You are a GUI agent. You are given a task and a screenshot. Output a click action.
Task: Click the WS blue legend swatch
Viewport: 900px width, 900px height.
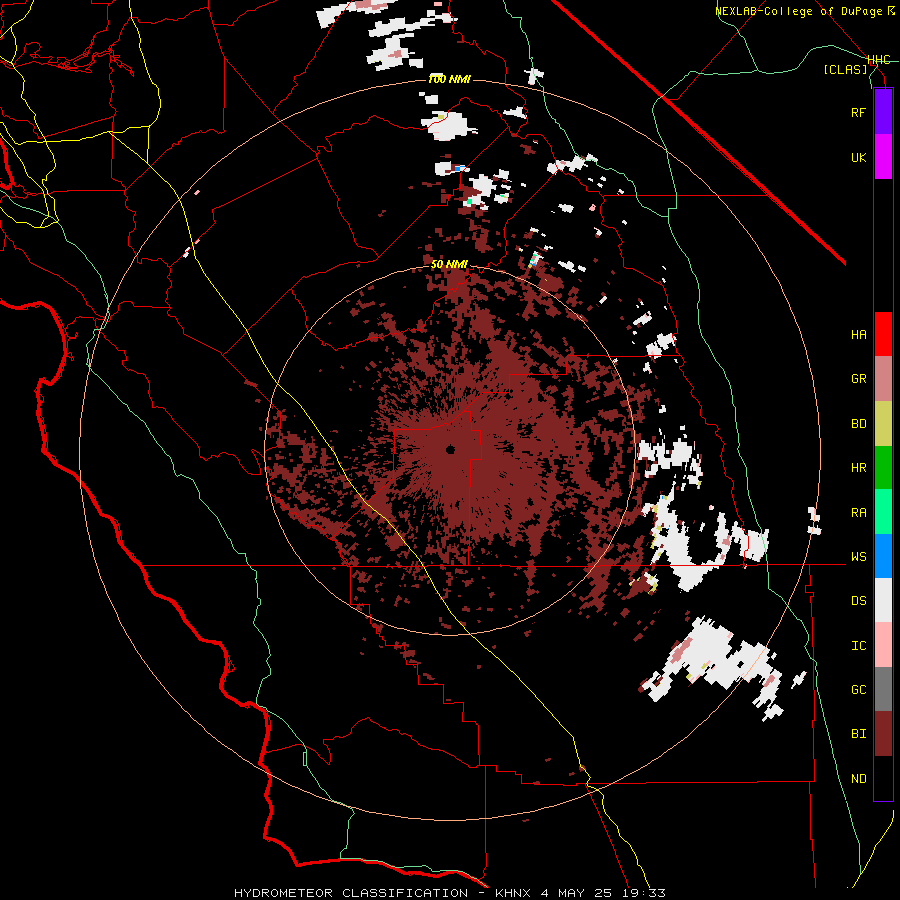(x=883, y=556)
